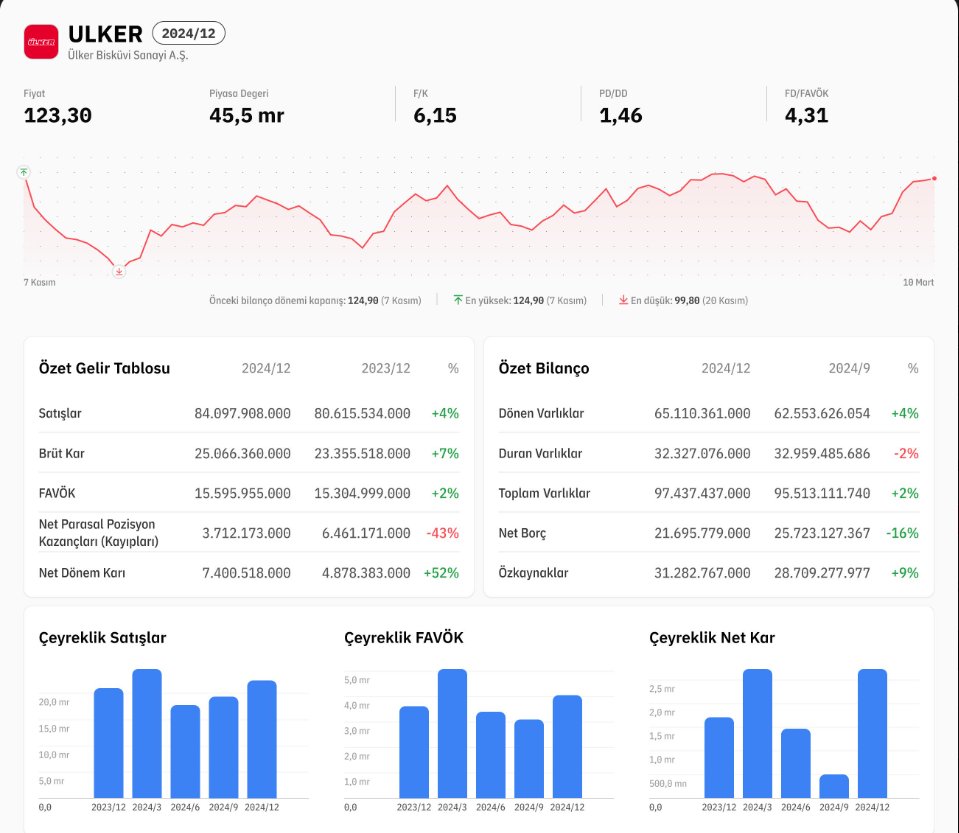Click the +4% change in the Satışlar row

point(445,413)
